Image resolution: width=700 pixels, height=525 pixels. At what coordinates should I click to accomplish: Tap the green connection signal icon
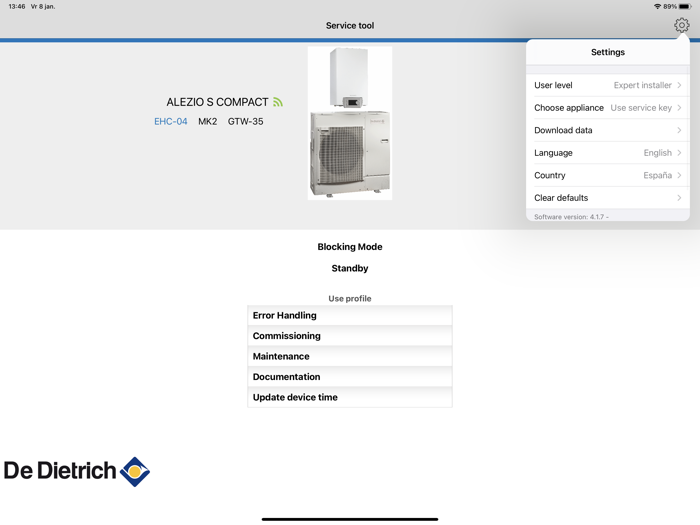tap(278, 102)
